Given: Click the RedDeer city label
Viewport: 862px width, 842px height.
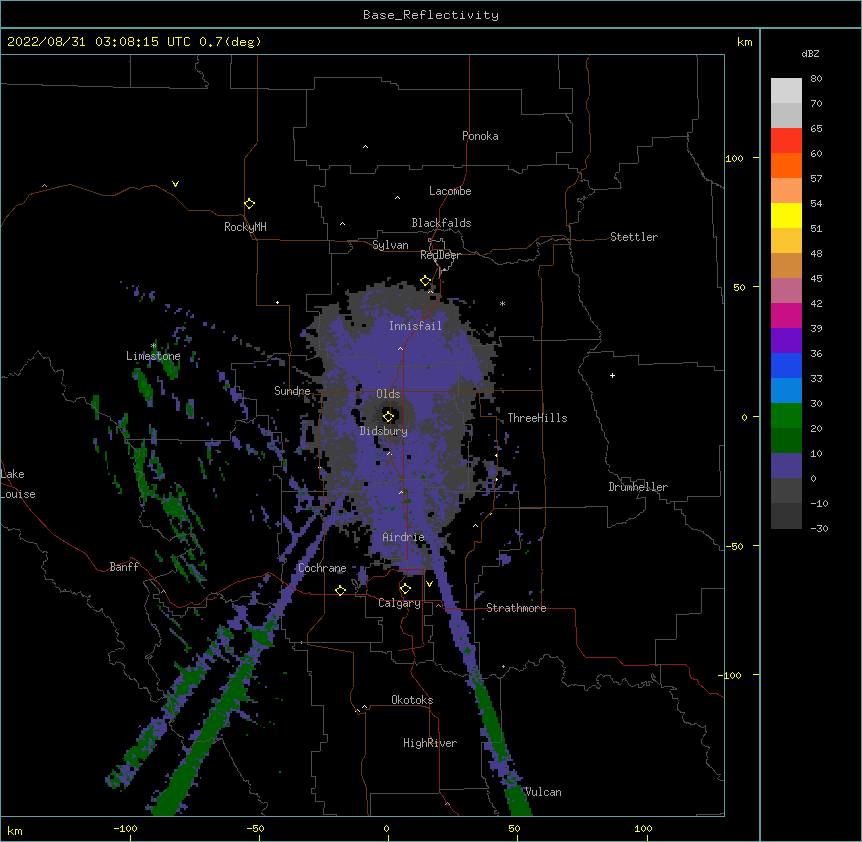Looking at the screenshot, I should click(x=440, y=255).
